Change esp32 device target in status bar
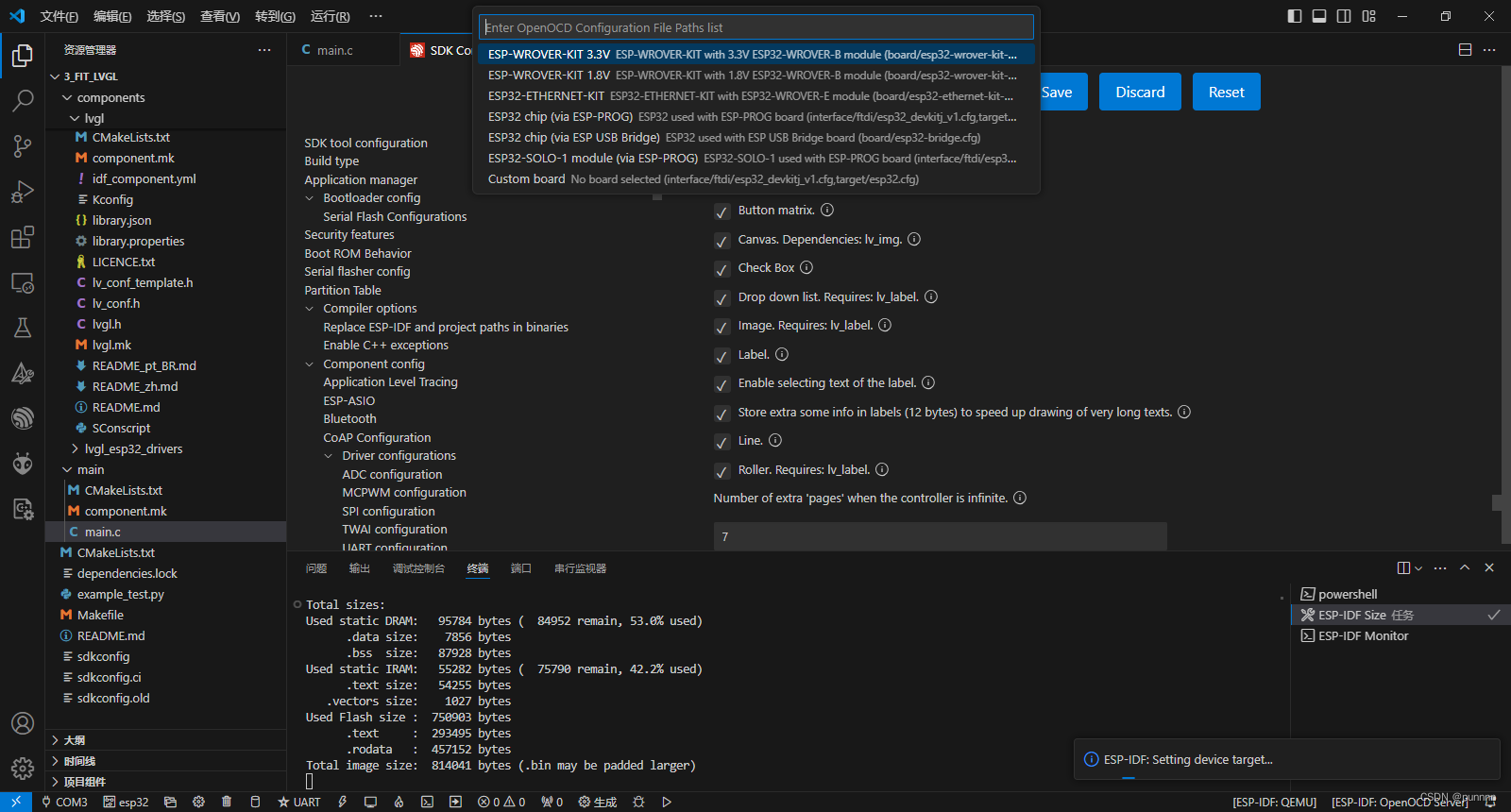Image resolution: width=1511 pixels, height=812 pixels. (126, 802)
